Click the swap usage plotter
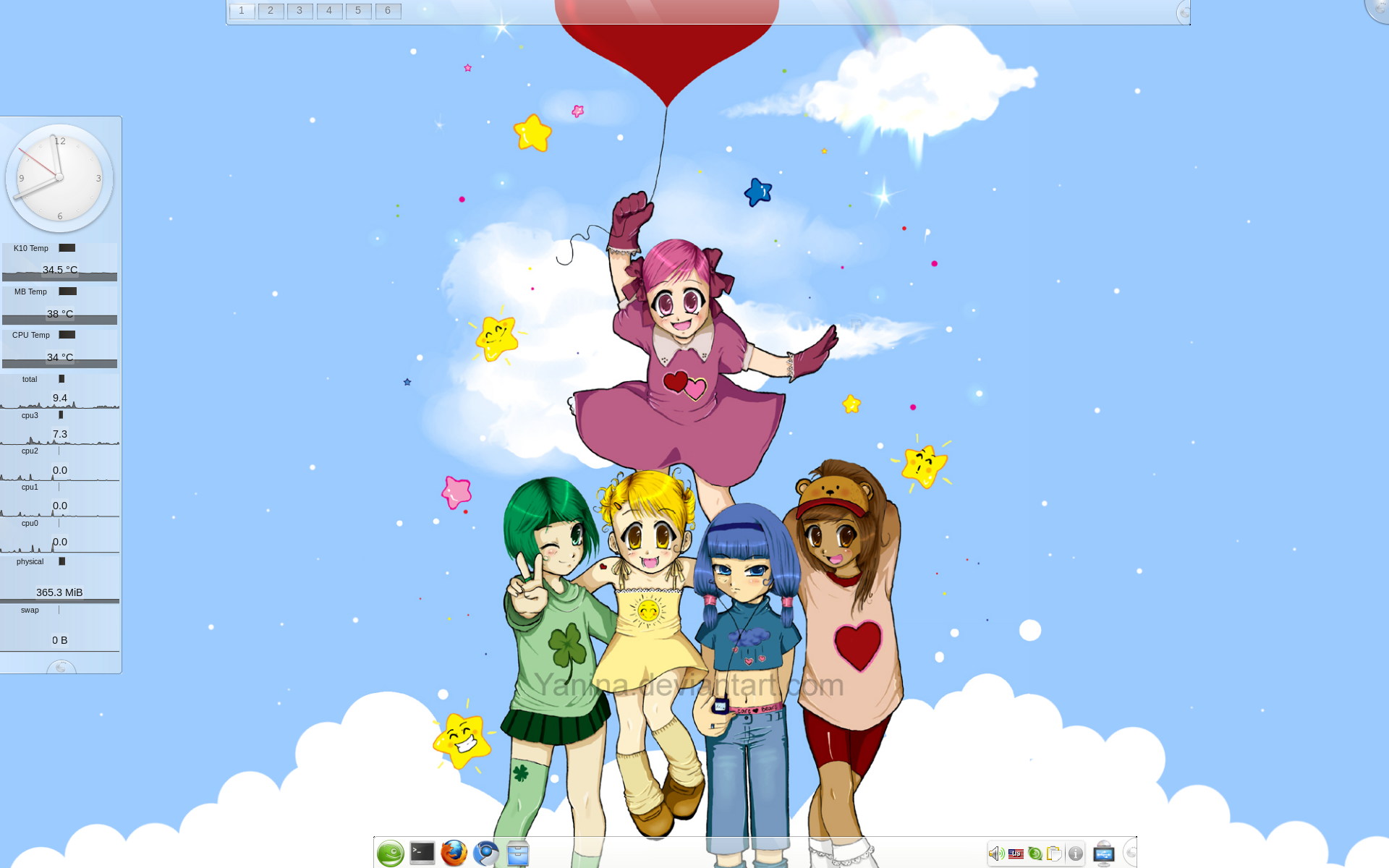Screen dimensions: 1389x868 (59, 629)
